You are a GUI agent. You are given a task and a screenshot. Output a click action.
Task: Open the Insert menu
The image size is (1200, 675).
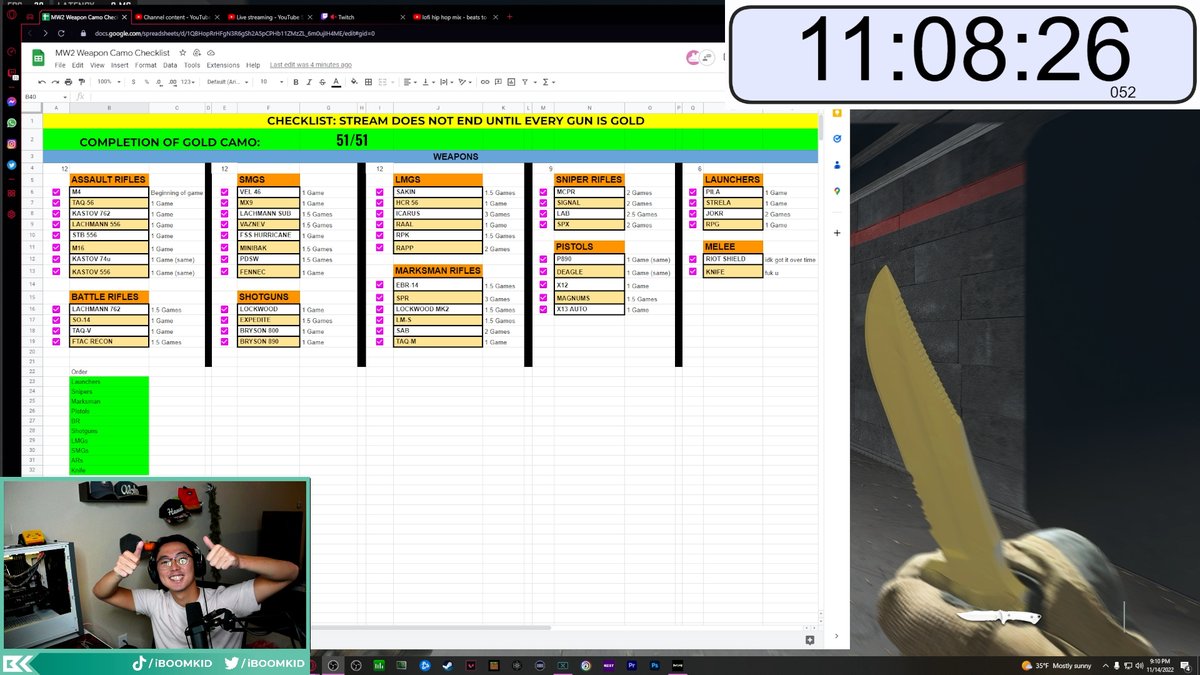click(120, 65)
